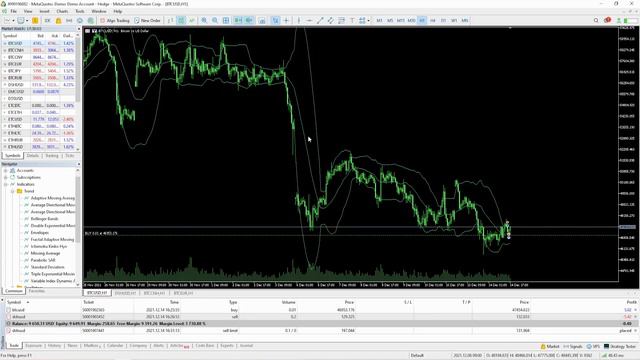The image size is (640, 360).
Task: Switch to Details tab in Market Watch
Action: click(32, 156)
